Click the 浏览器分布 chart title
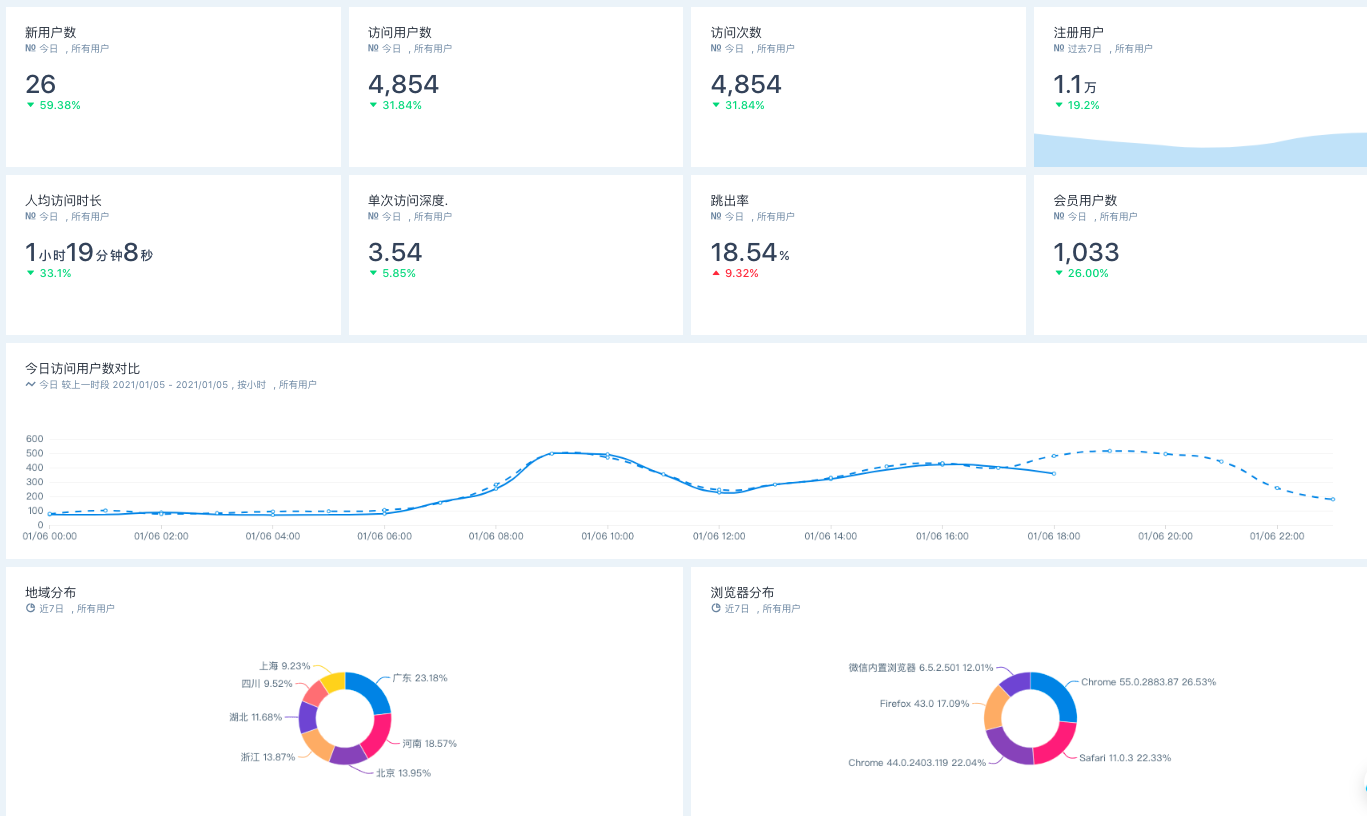The image size is (1367, 816). pyautogui.click(x=742, y=592)
